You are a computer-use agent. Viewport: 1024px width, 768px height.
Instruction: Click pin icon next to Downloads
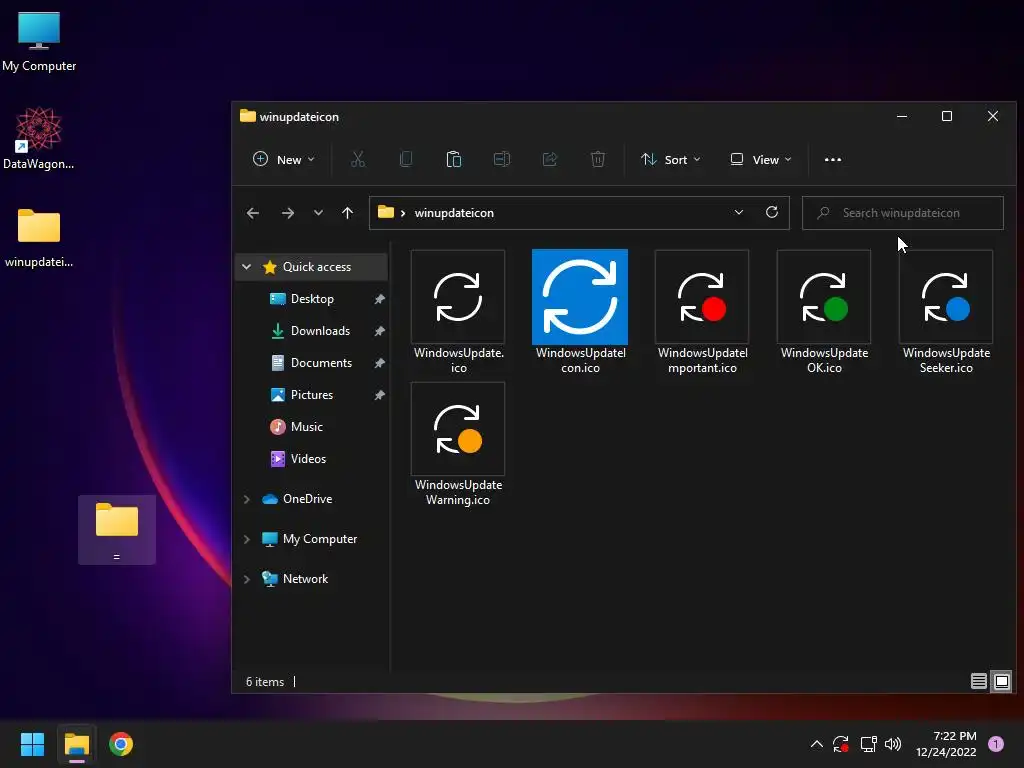(x=379, y=331)
